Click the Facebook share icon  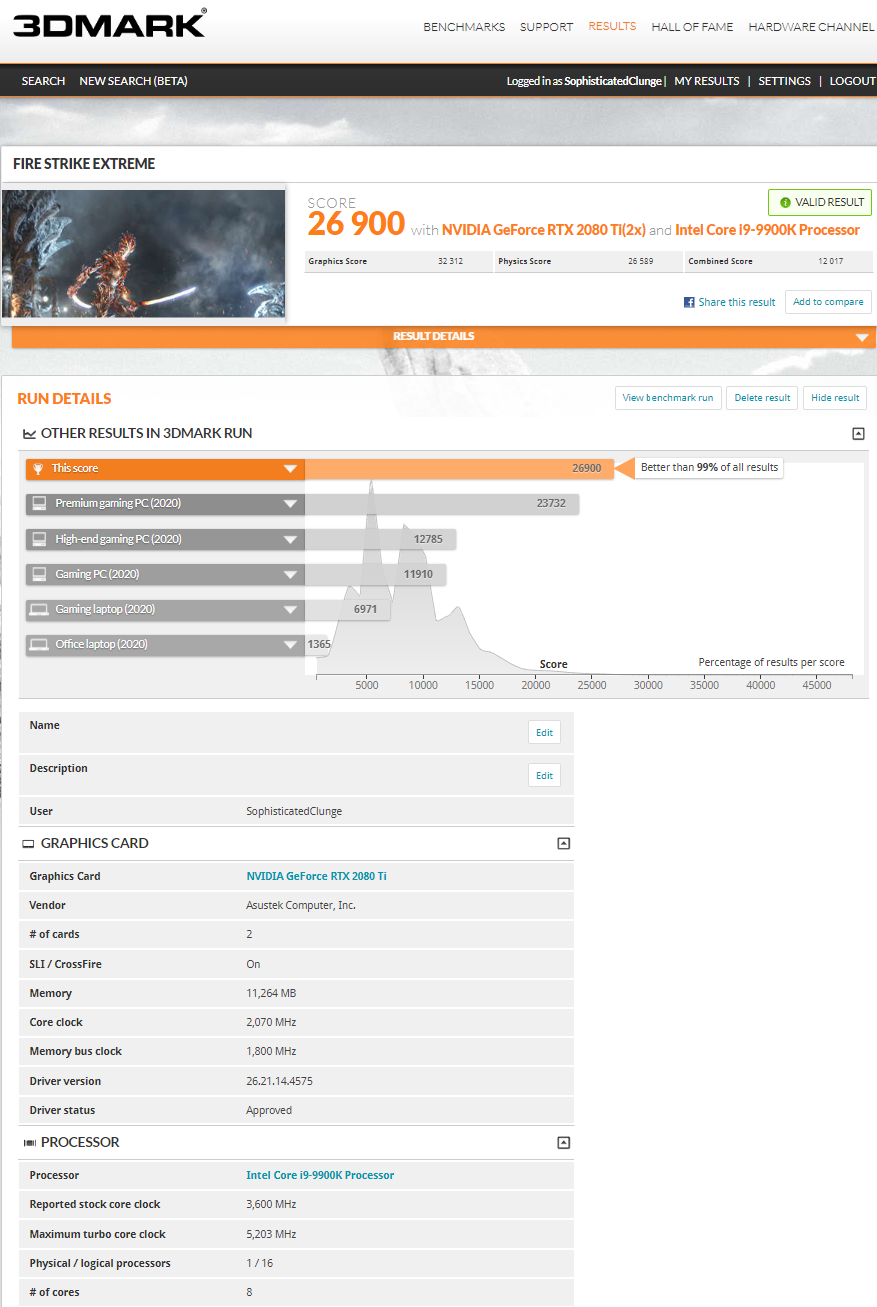coord(689,302)
